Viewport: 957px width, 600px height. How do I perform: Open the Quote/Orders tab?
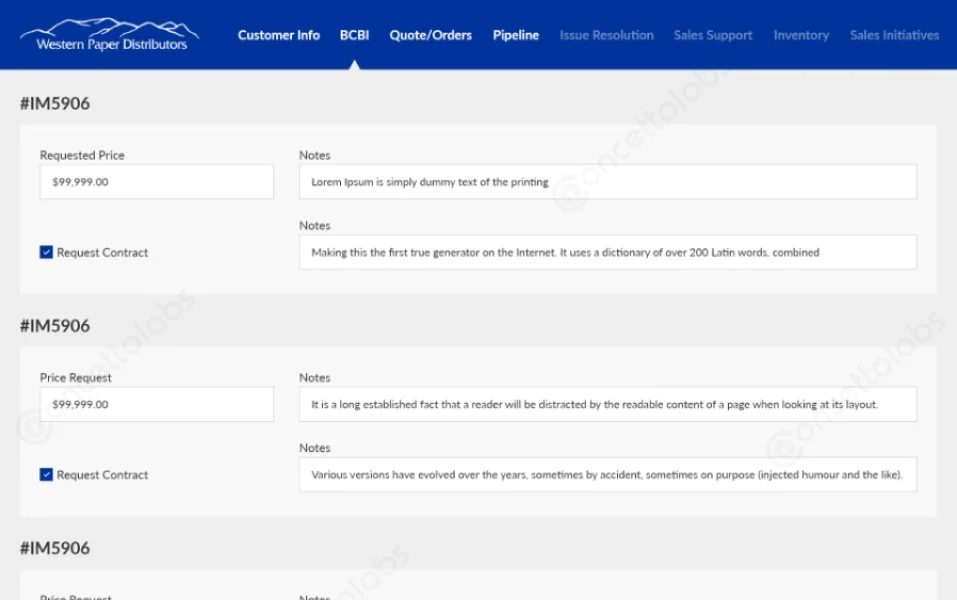coord(430,35)
